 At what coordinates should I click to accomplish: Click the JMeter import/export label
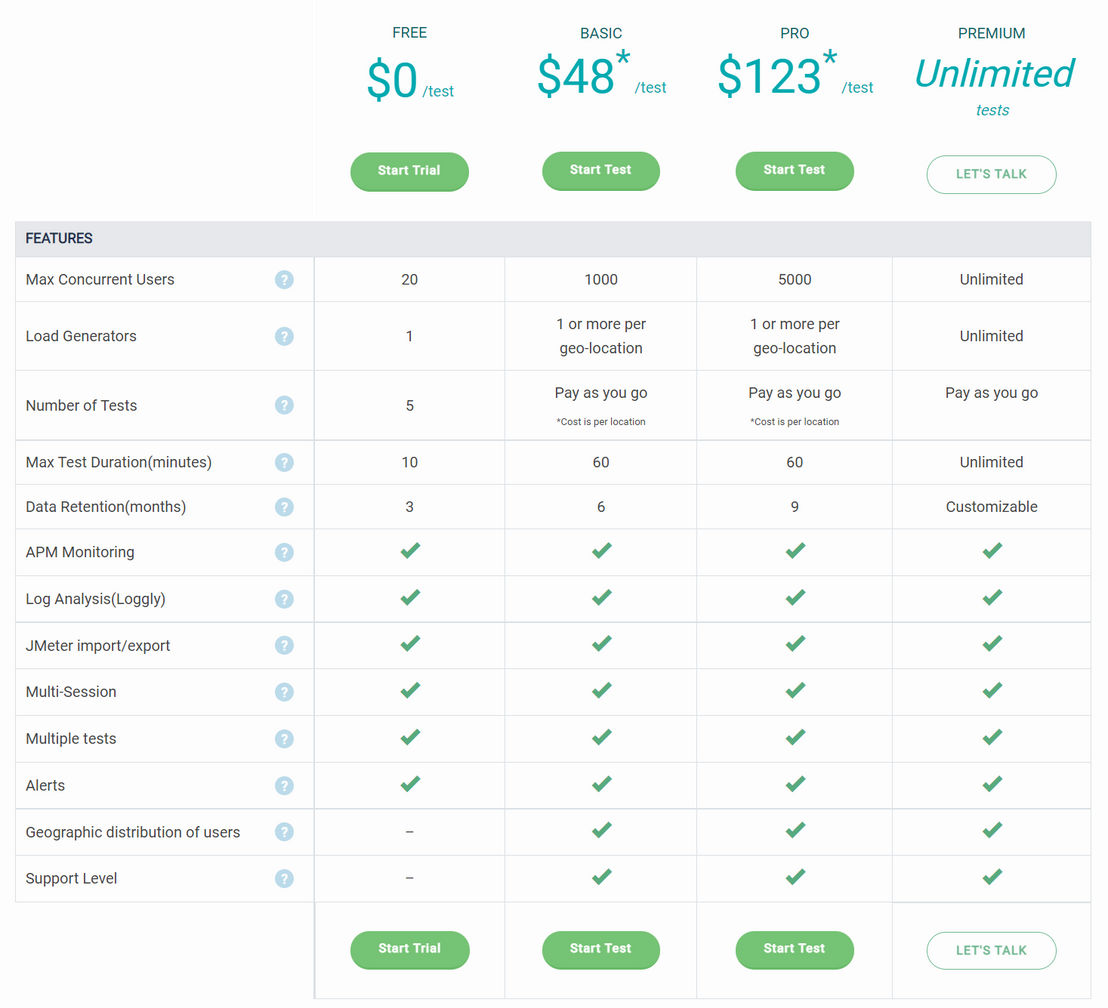[x=98, y=646]
